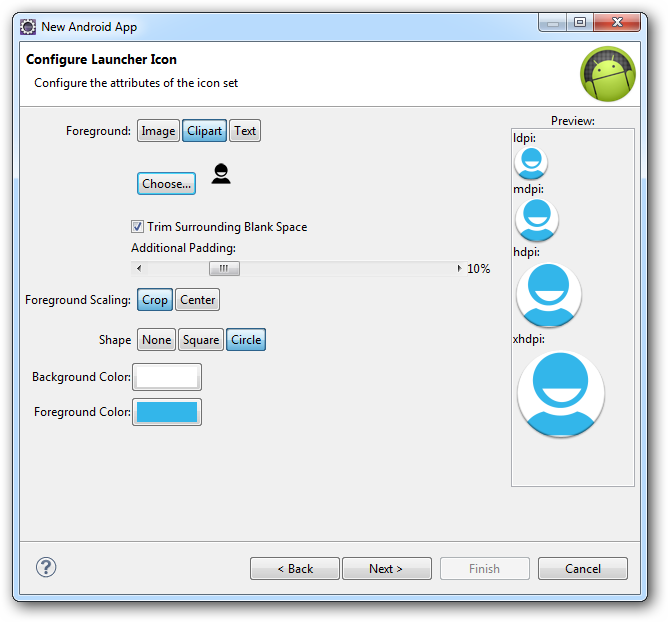This screenshot has height=622, width=668.
Task: Click the help question mark icon
Action: click(46, 567)
